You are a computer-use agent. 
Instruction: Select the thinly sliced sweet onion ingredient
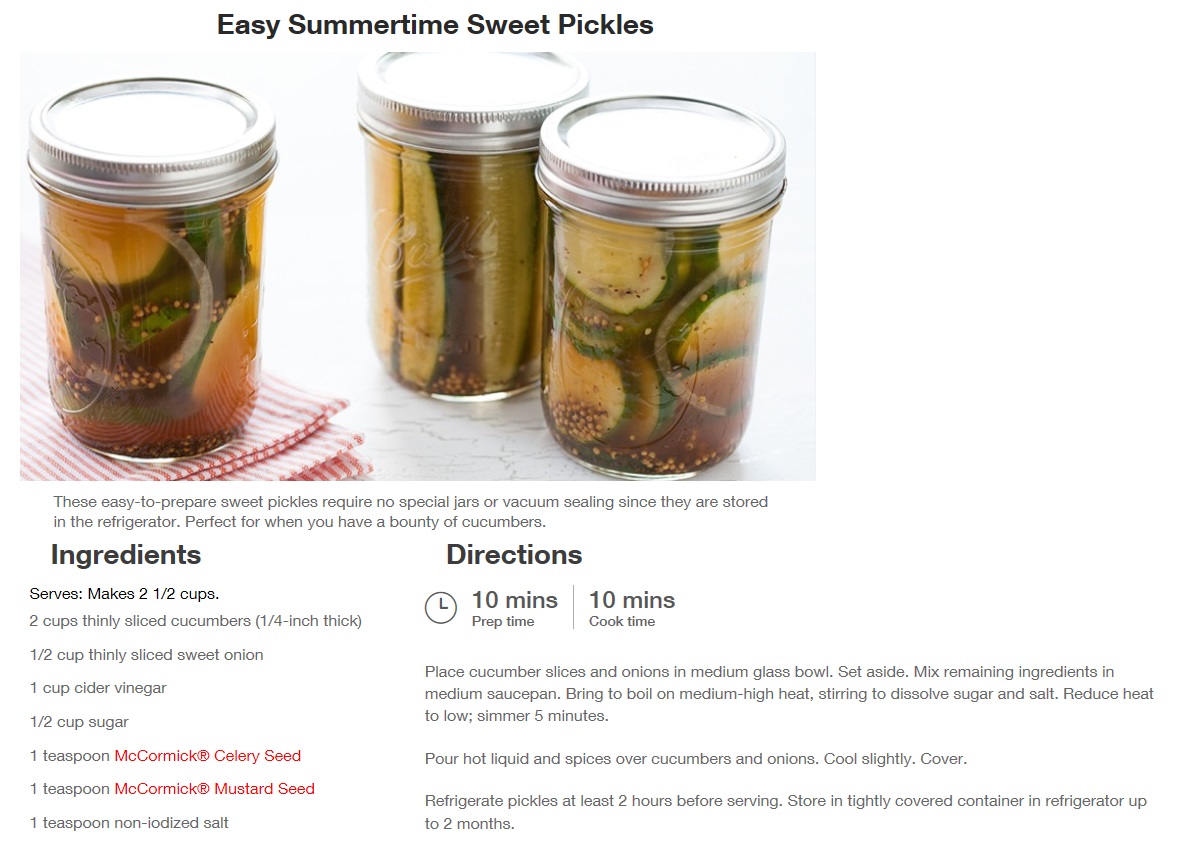coord(146,655)
